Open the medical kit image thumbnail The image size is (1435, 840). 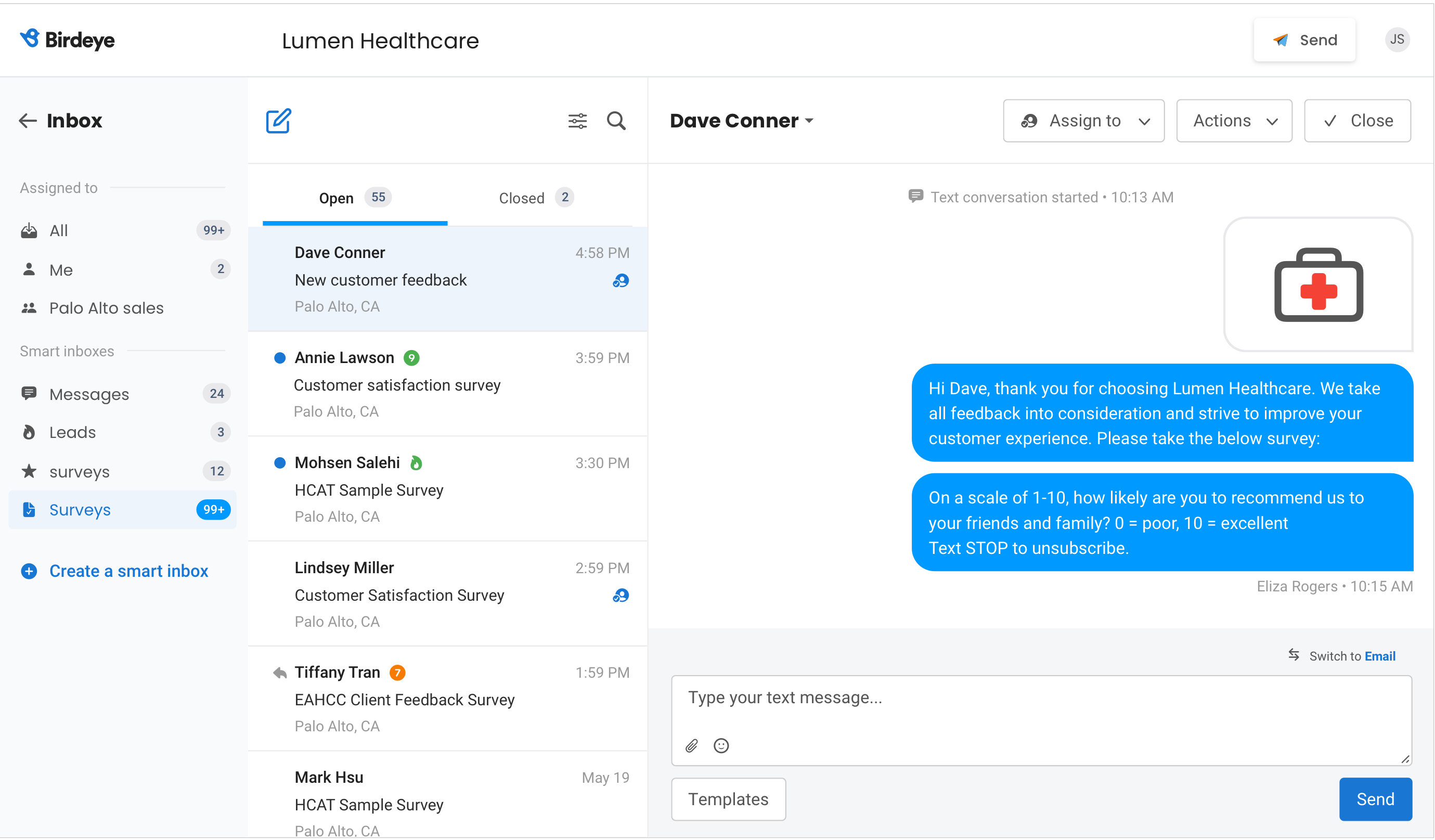pyautogui.click(x=1318, y=285)
